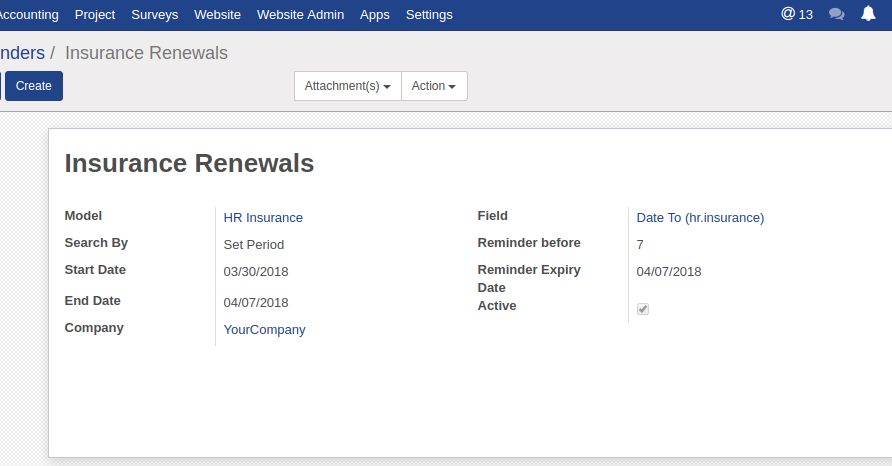Expand the Attachment(s) dropdown

pyautogui.click(x=347, y=86)
